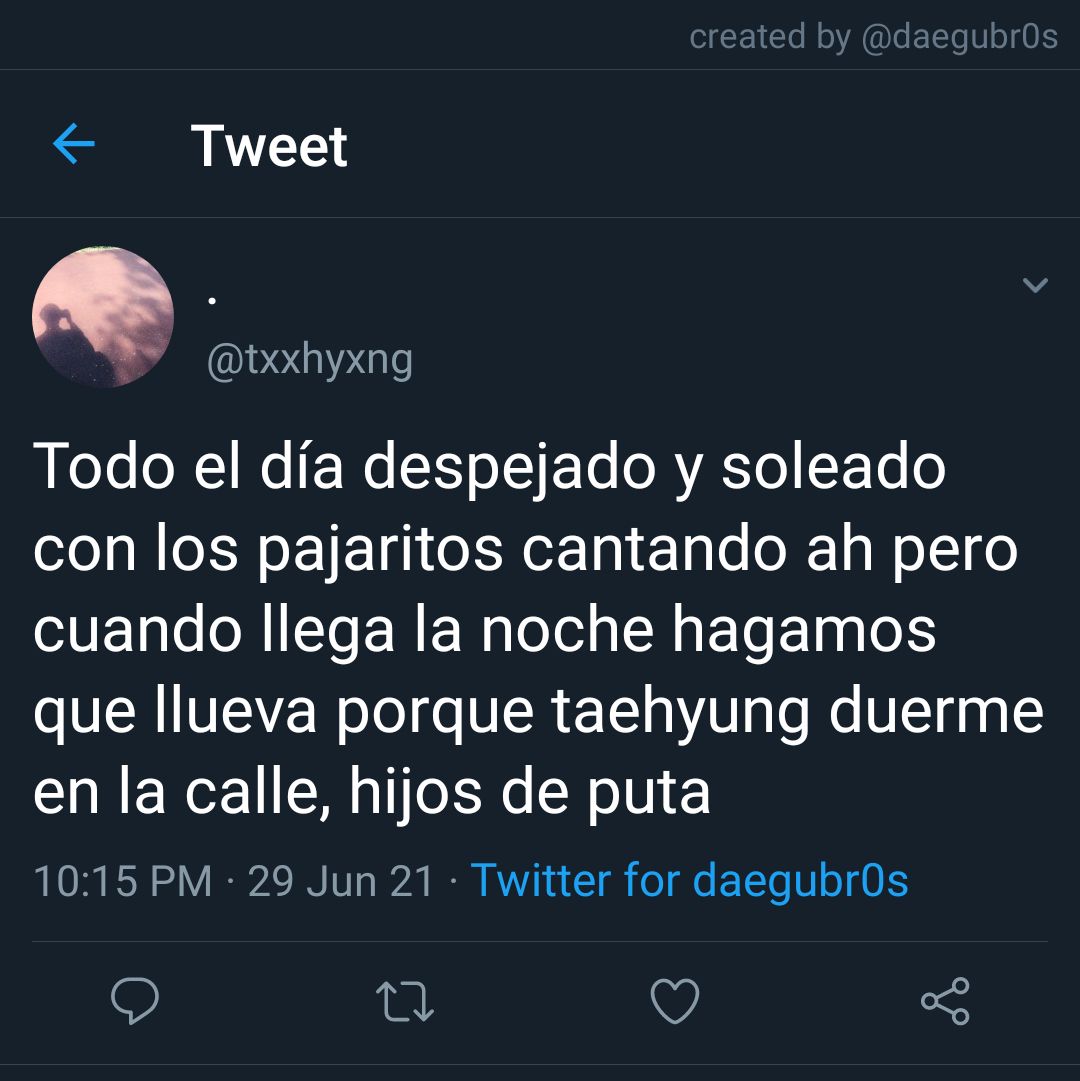Open the @txxhyxng profile picture
The height and width of the screenshot is (1081, 1080).
[x=103, y=316]
